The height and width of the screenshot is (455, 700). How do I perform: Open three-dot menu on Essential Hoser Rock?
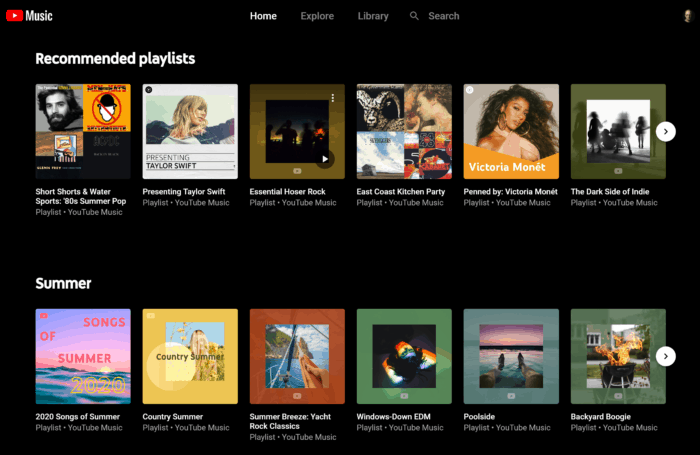(x=332, y=98)
